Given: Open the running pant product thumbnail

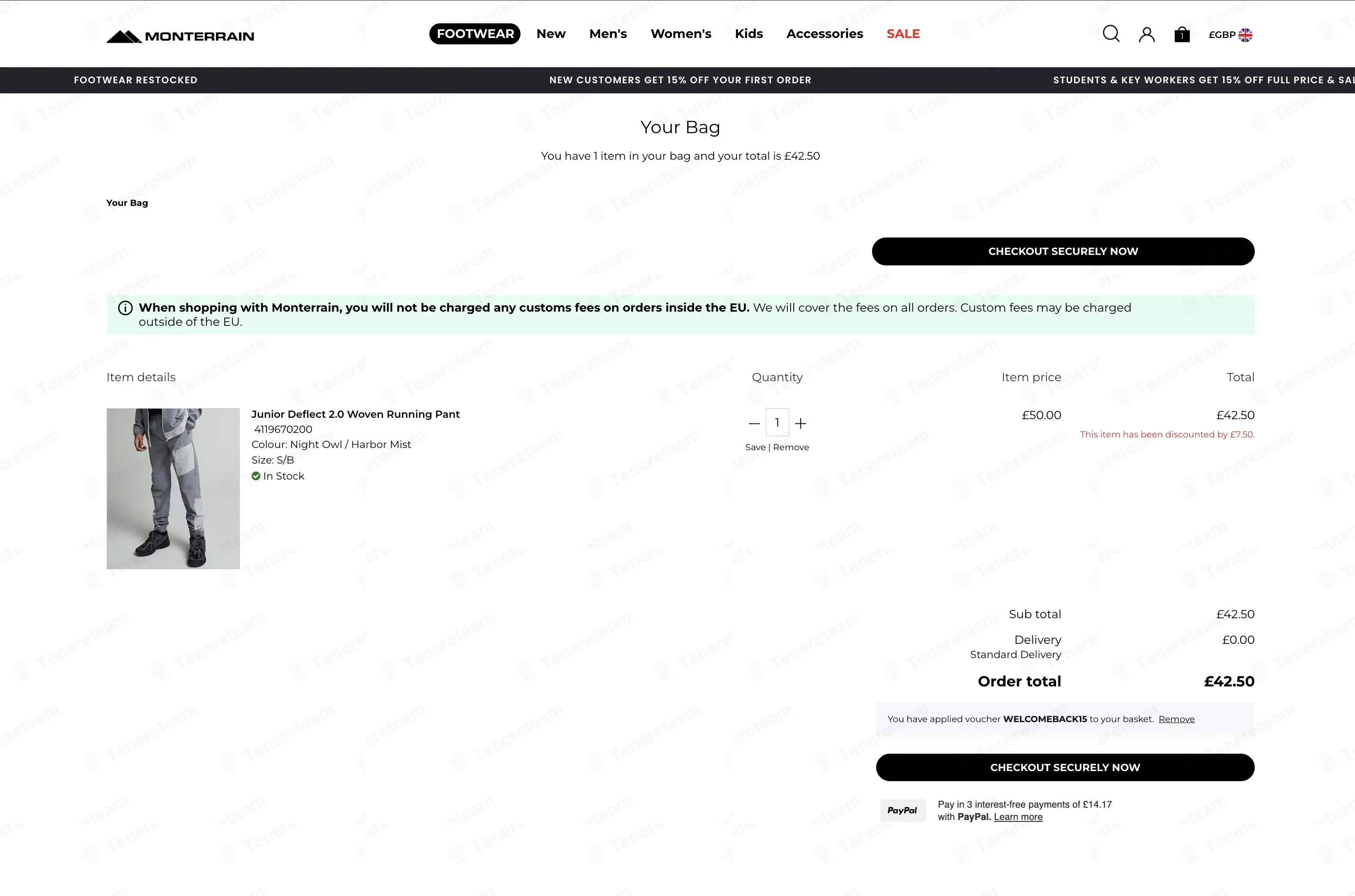Looking at the screenshot, I should 173,489.
